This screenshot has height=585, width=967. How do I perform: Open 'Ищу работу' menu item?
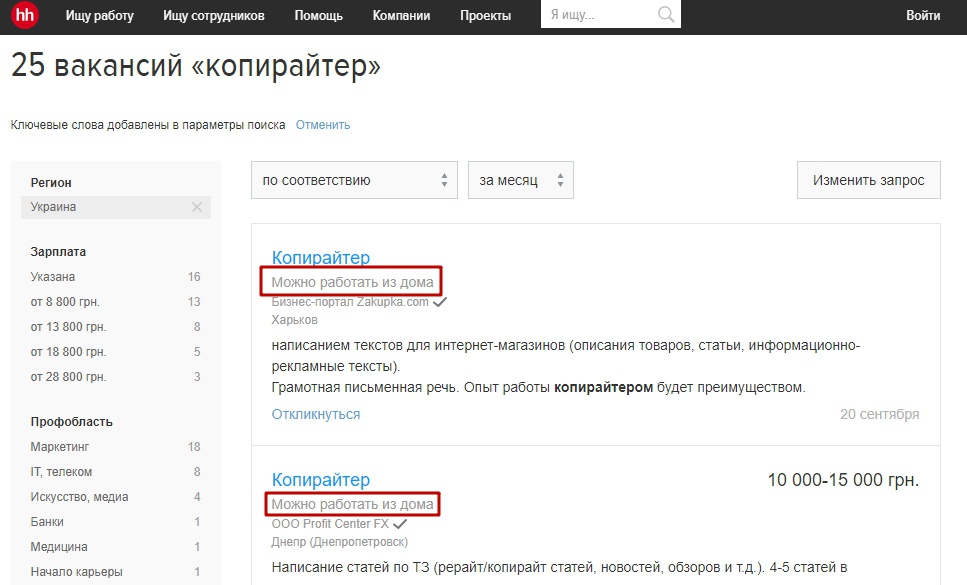click(x=99, y=16)
